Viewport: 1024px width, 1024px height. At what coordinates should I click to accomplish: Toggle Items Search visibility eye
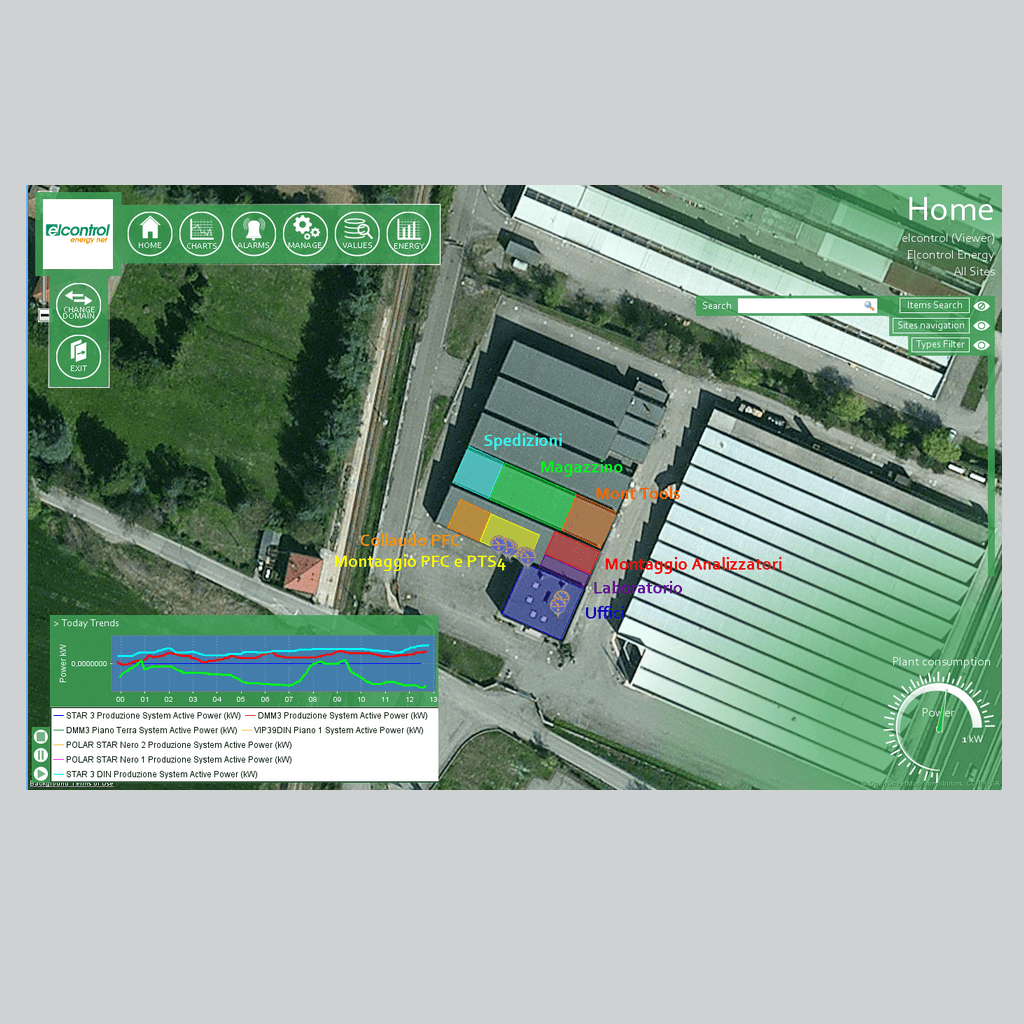[x=982, y=306]
